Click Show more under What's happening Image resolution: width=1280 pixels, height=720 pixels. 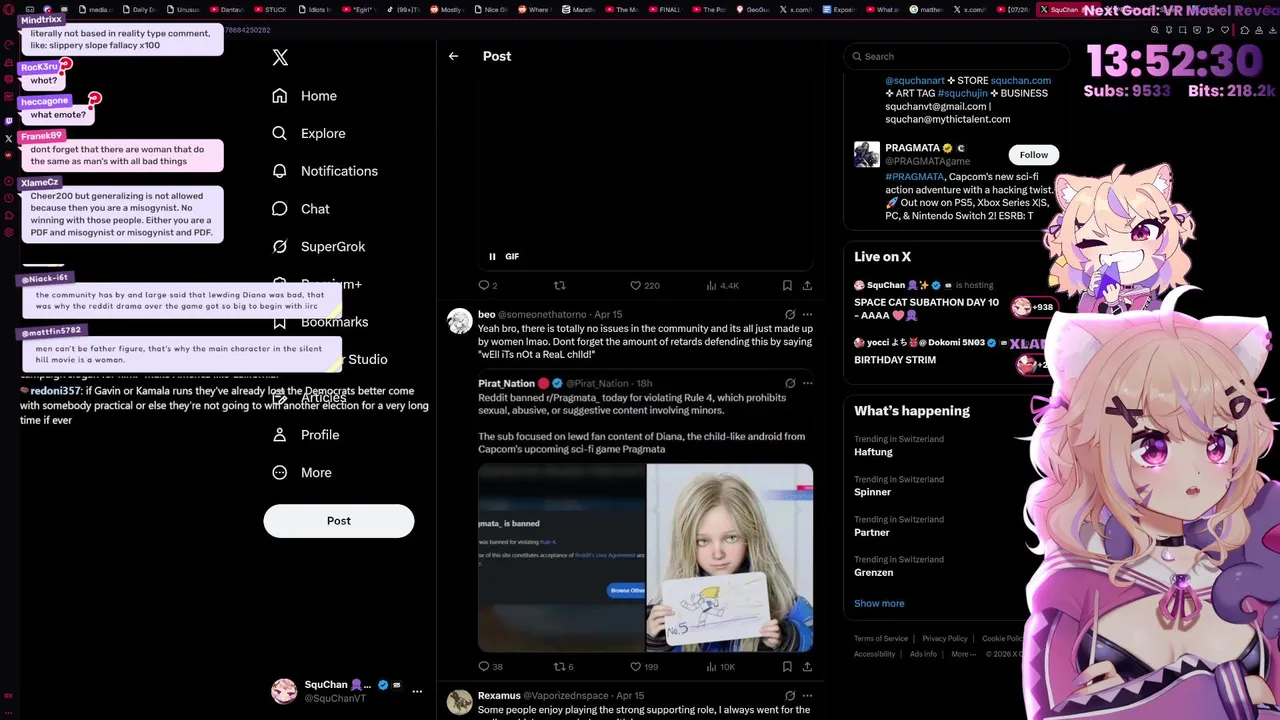(879, 604)
